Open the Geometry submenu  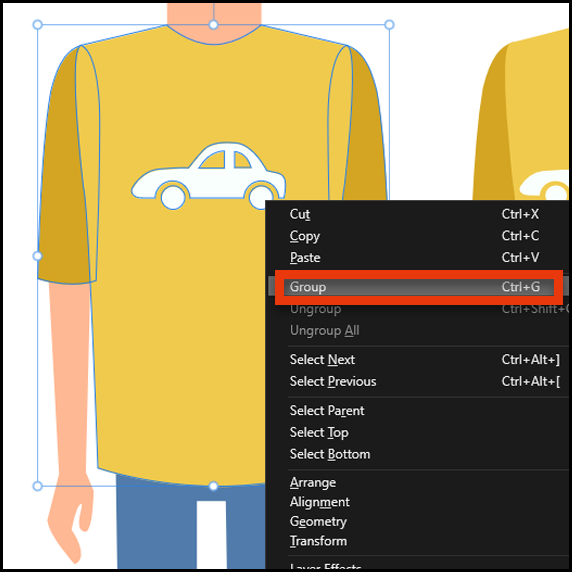point(418,522)
